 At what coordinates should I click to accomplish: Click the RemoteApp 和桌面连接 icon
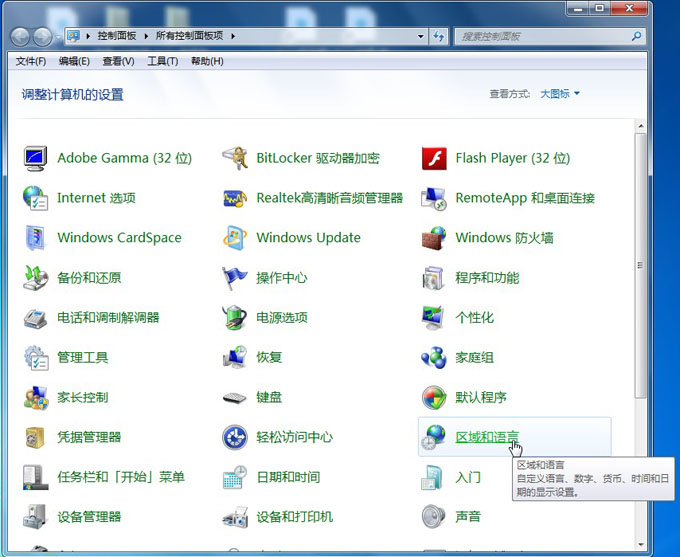(434, 198)
